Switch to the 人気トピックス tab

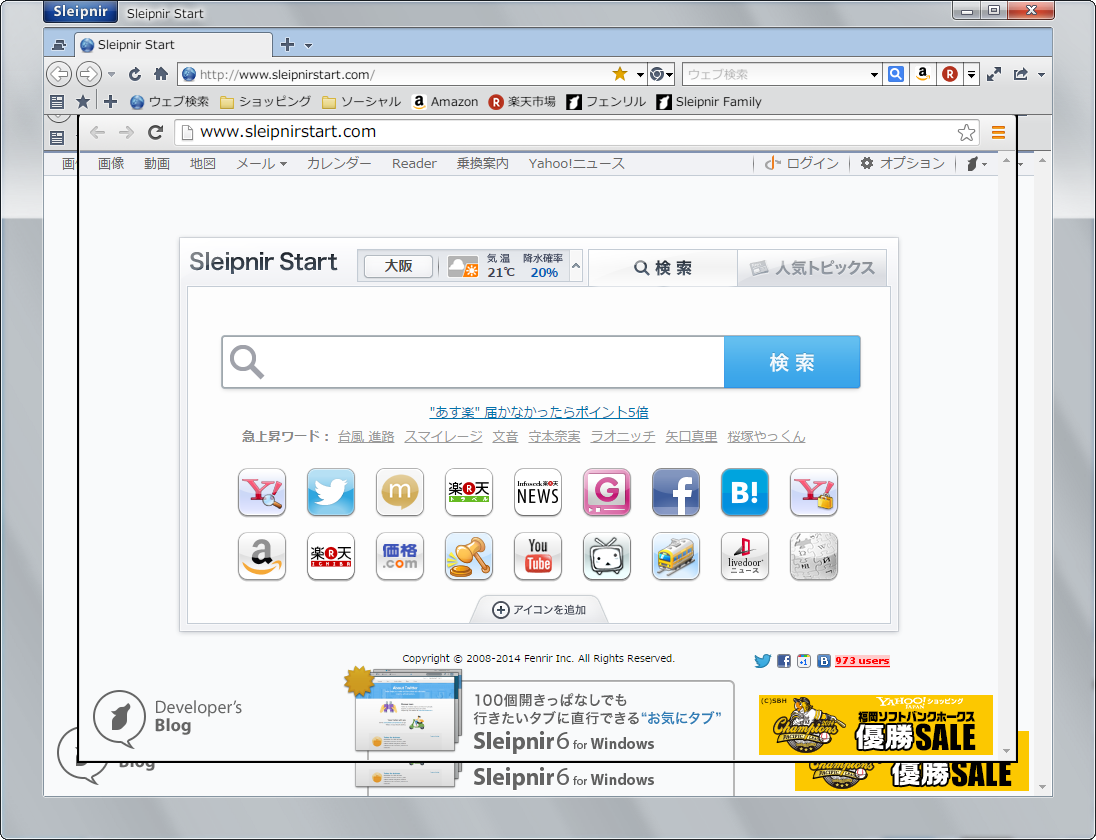(x=812, y=268)
